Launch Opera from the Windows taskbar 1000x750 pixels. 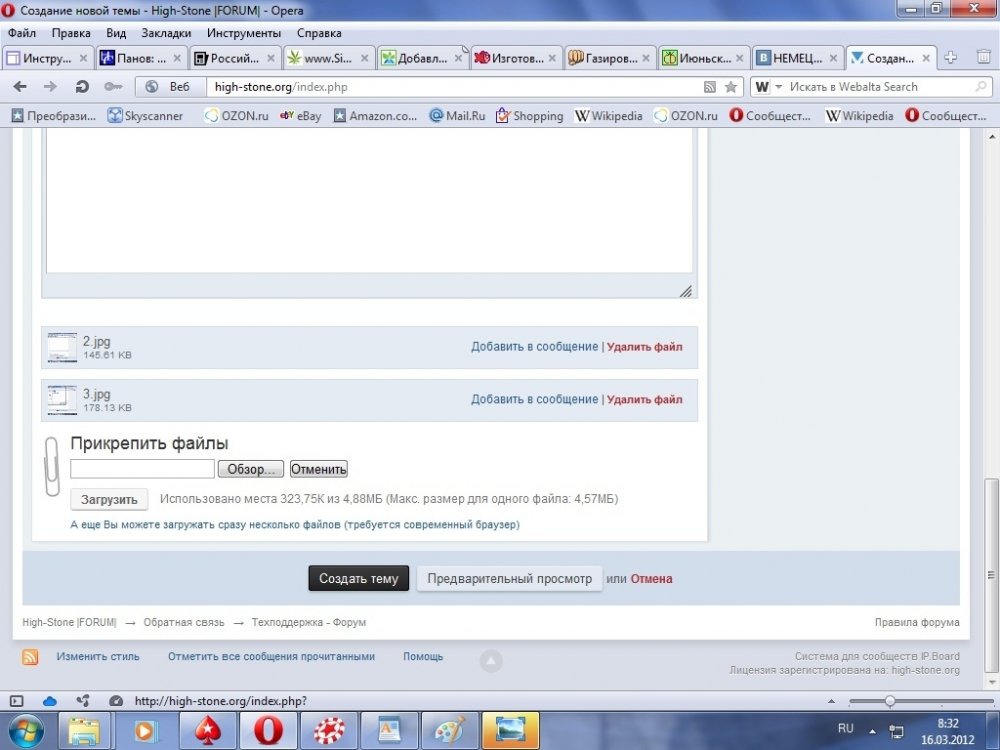tap(268, 730)
